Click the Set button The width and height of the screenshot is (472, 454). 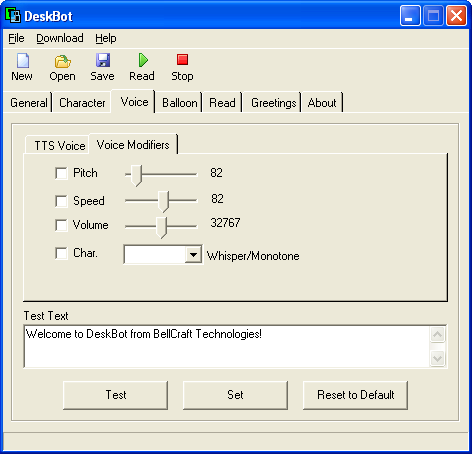(x=235, y=395)
